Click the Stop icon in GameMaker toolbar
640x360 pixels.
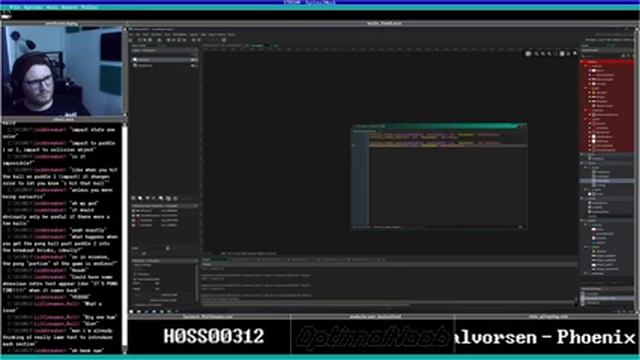pos(179,40)
